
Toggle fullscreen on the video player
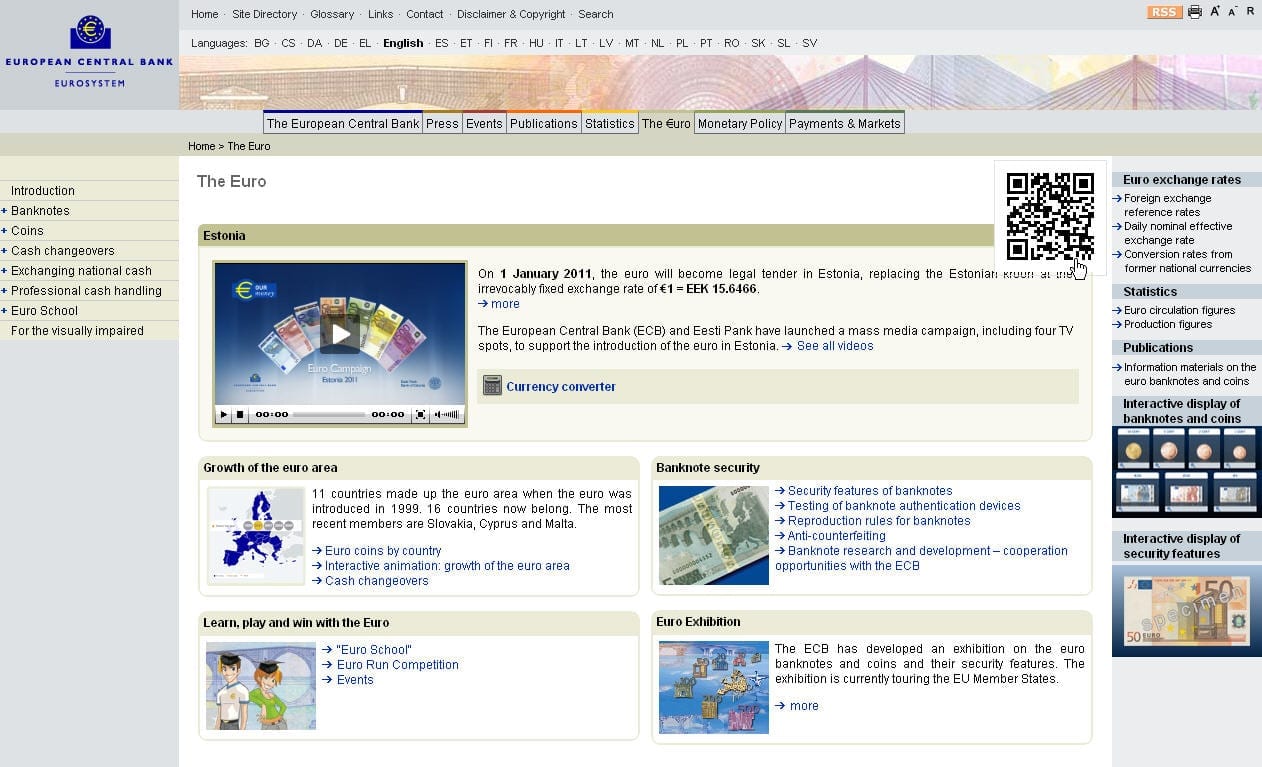click(420, 414)
